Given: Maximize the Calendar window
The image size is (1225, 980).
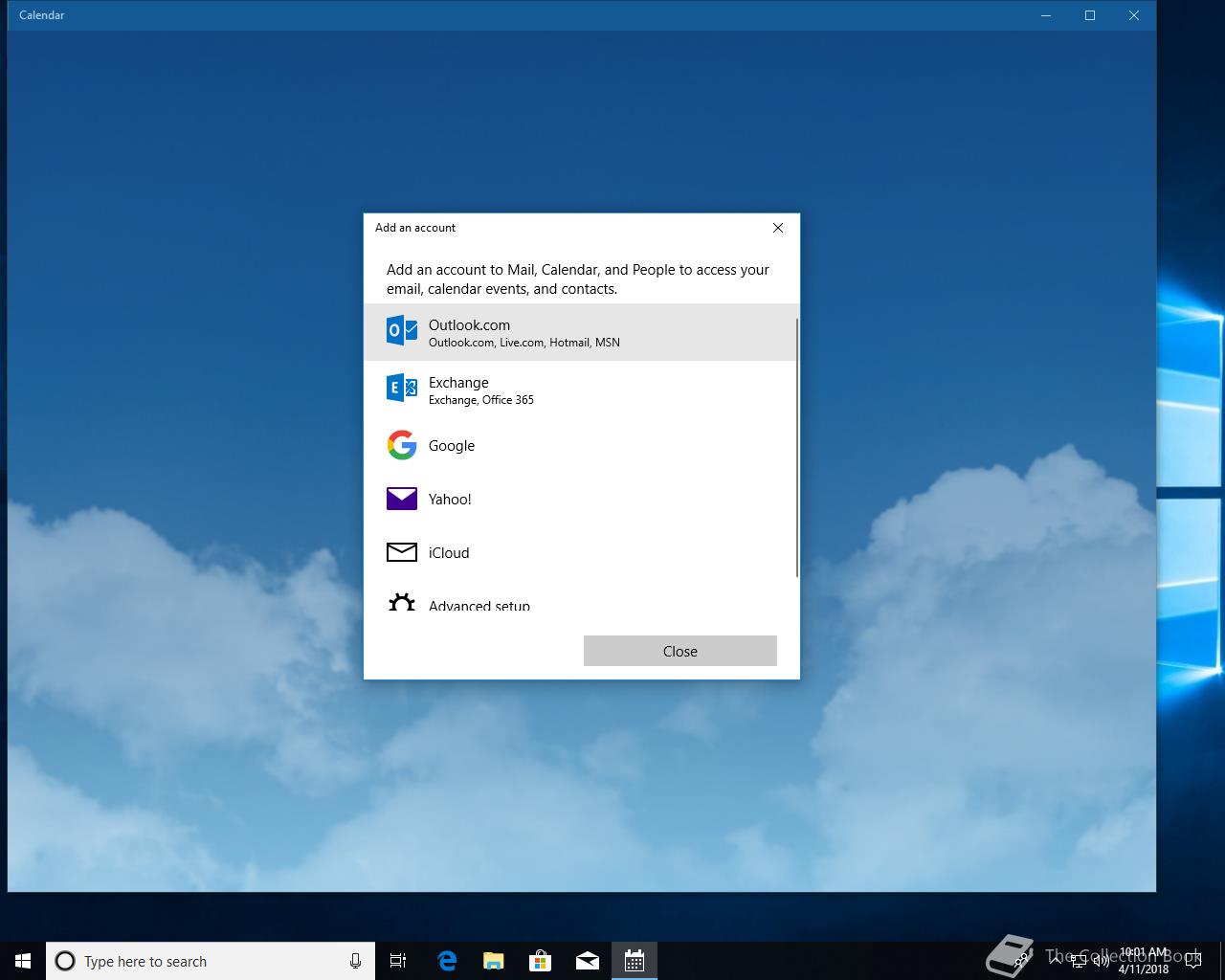Looking at the screenshot, I should click(1089, 15).
